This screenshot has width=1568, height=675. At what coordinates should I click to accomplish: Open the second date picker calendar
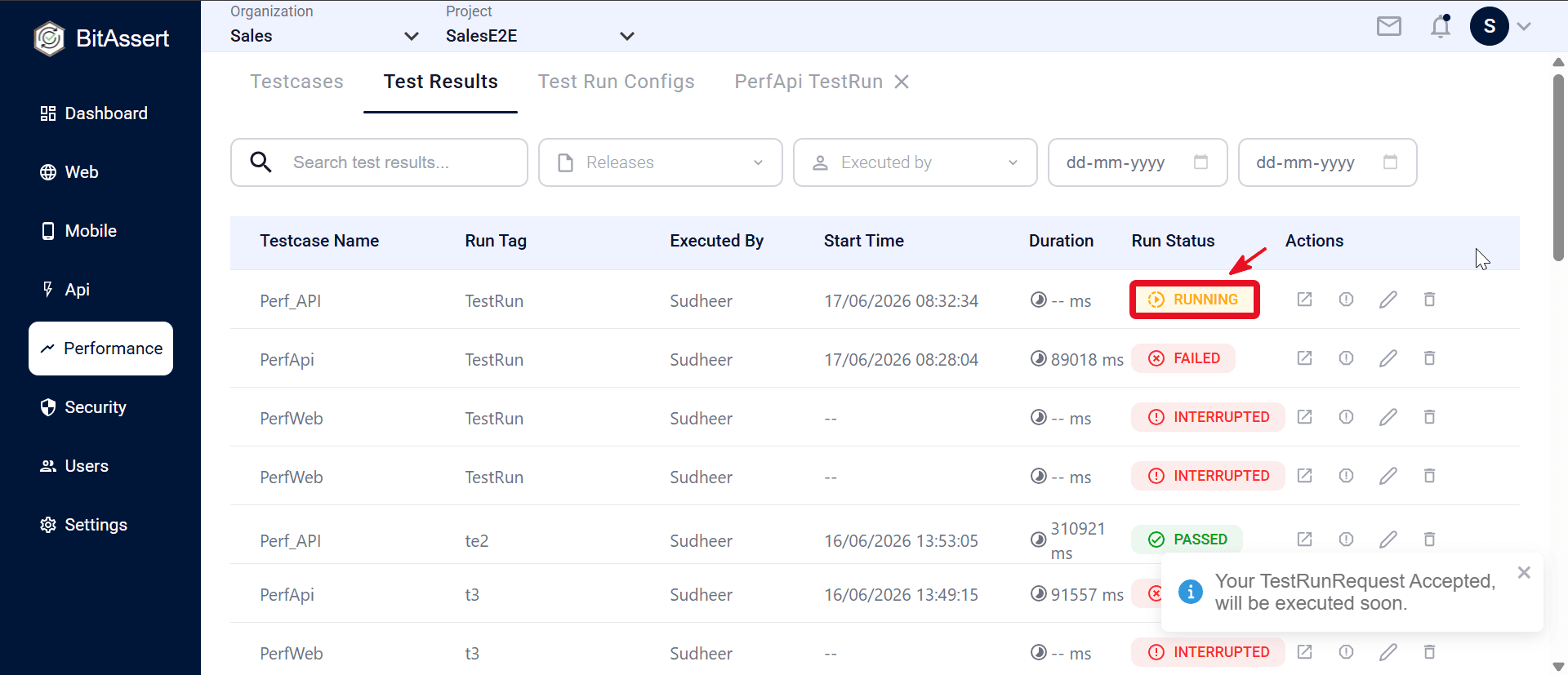[x=1390, y=162]
